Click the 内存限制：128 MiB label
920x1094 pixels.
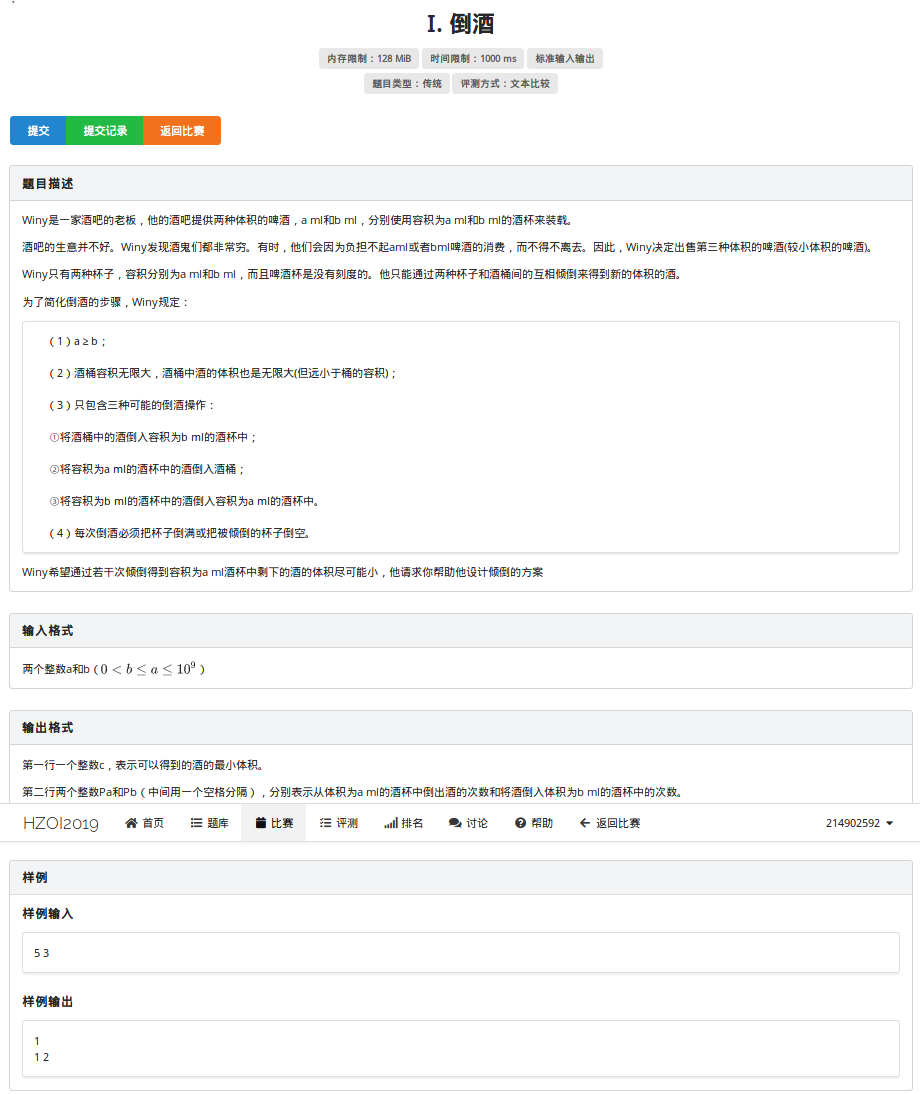[x=369, y=59]
